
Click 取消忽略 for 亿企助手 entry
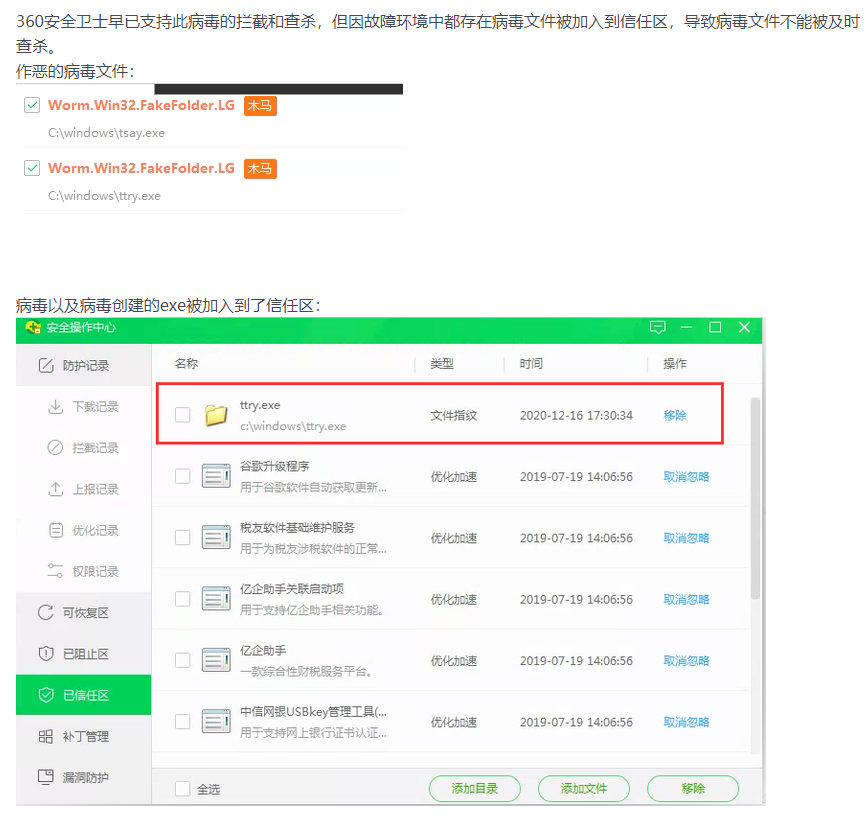686,661
